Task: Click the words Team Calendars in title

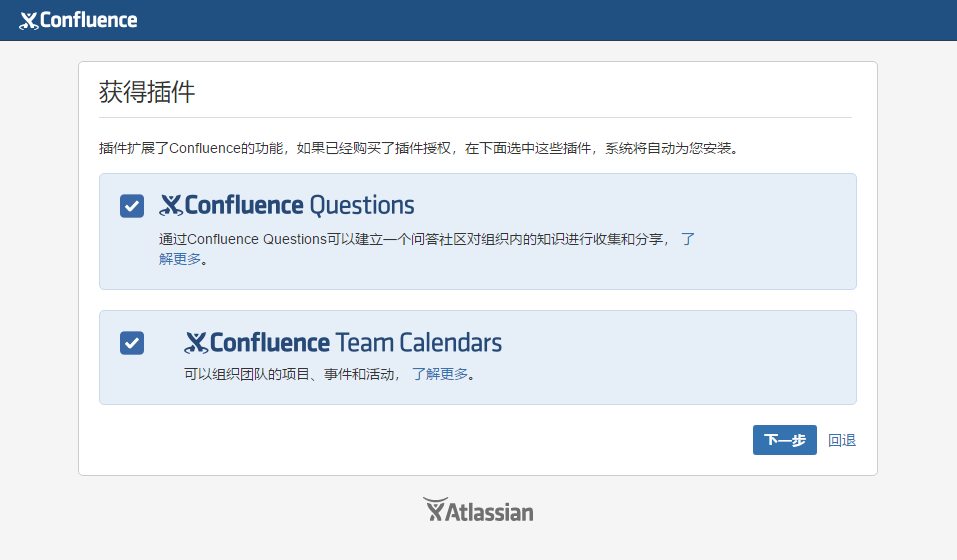Action: tap(419, 343)
